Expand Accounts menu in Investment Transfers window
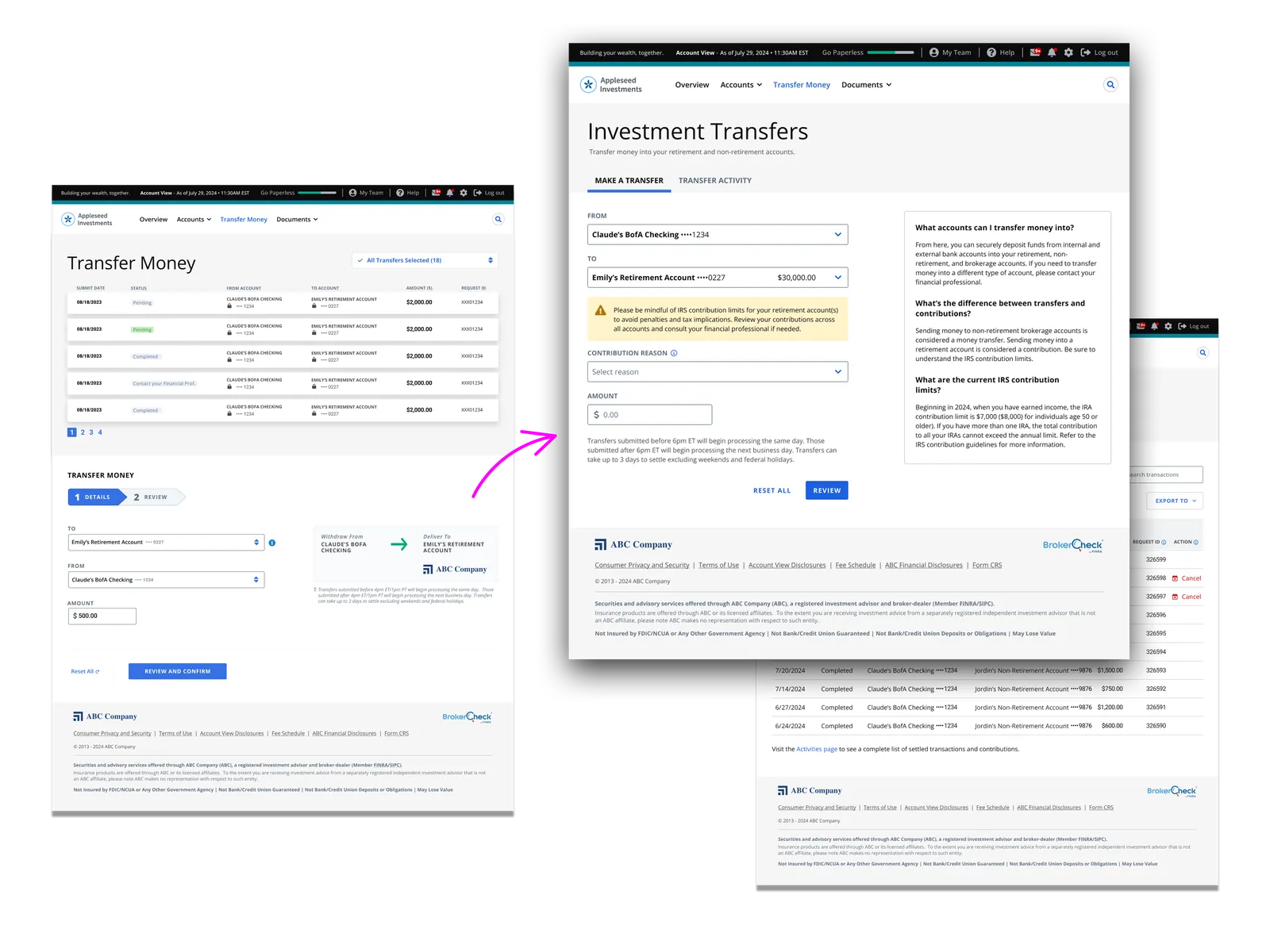This screenshot has width=1270, height=952. click(x=741, y=85)
